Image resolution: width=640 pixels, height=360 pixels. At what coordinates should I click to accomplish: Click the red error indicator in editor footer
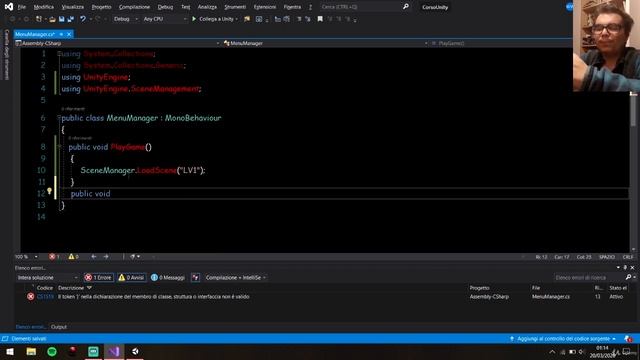click(54, 257)
